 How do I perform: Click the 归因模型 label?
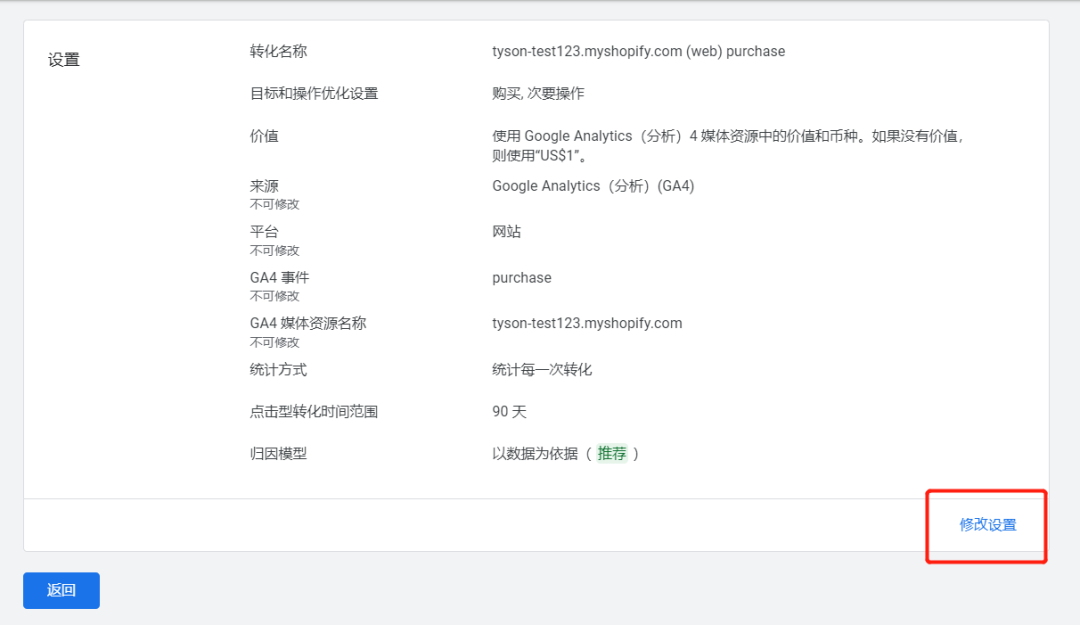click(x=278, y=454)
